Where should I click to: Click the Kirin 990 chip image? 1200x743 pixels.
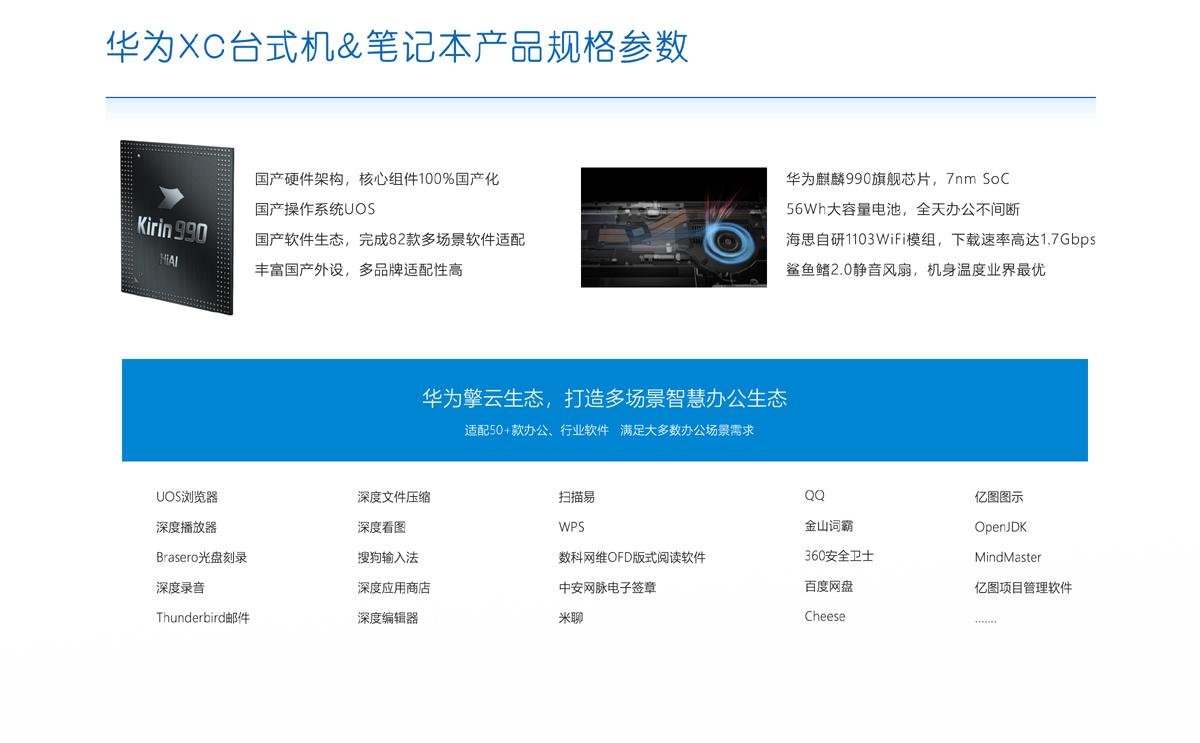click(177, 228)
